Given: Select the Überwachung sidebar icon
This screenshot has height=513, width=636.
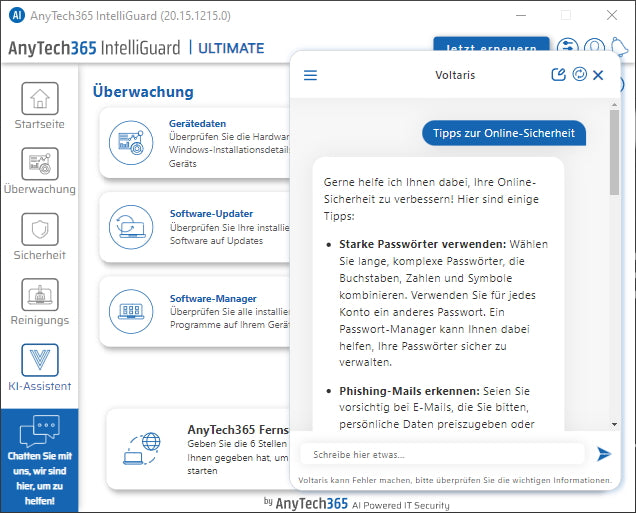Looking at the screenshot, I should (x=39, y=164).
